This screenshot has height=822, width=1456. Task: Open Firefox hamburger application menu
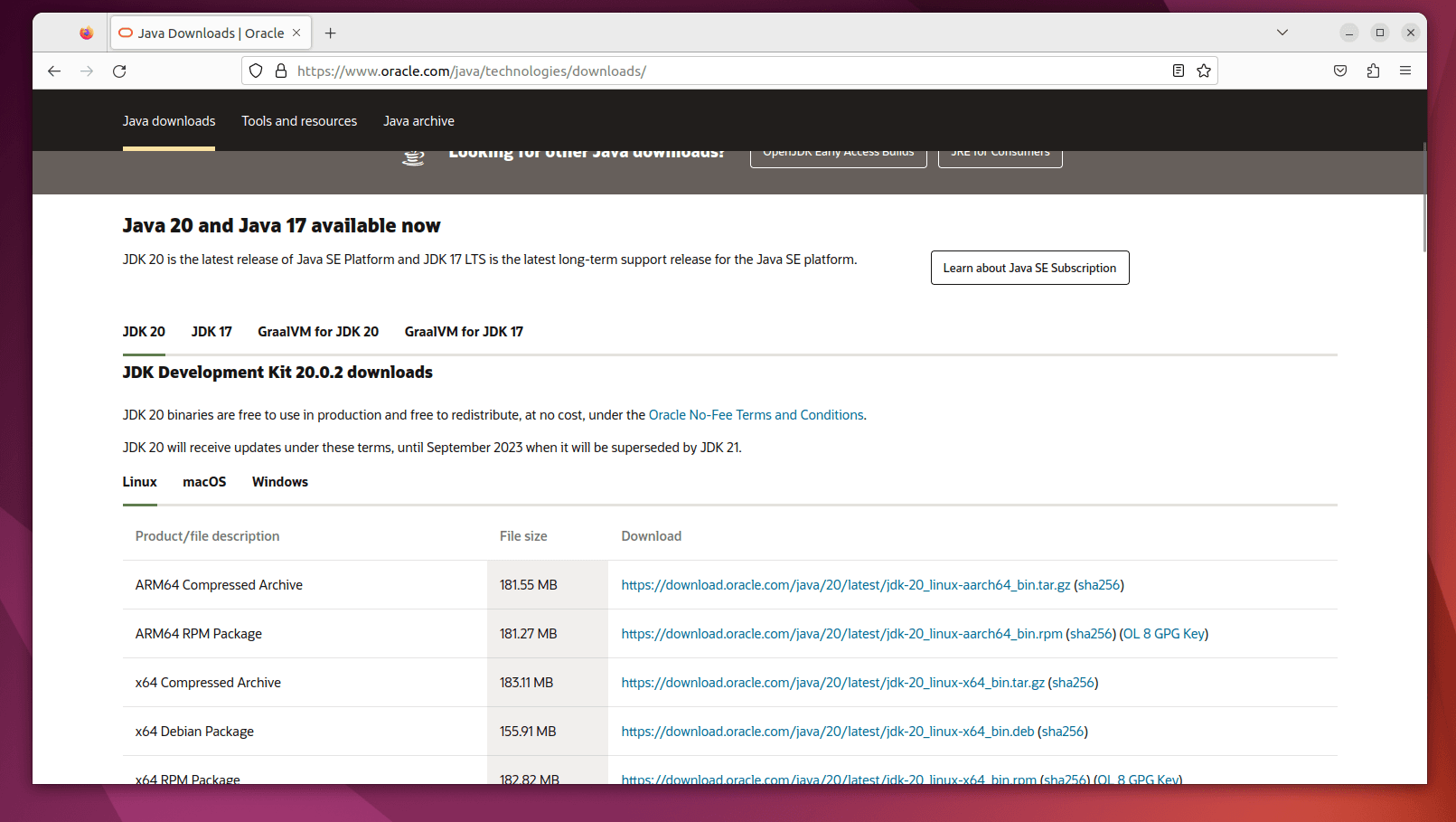1405,71
